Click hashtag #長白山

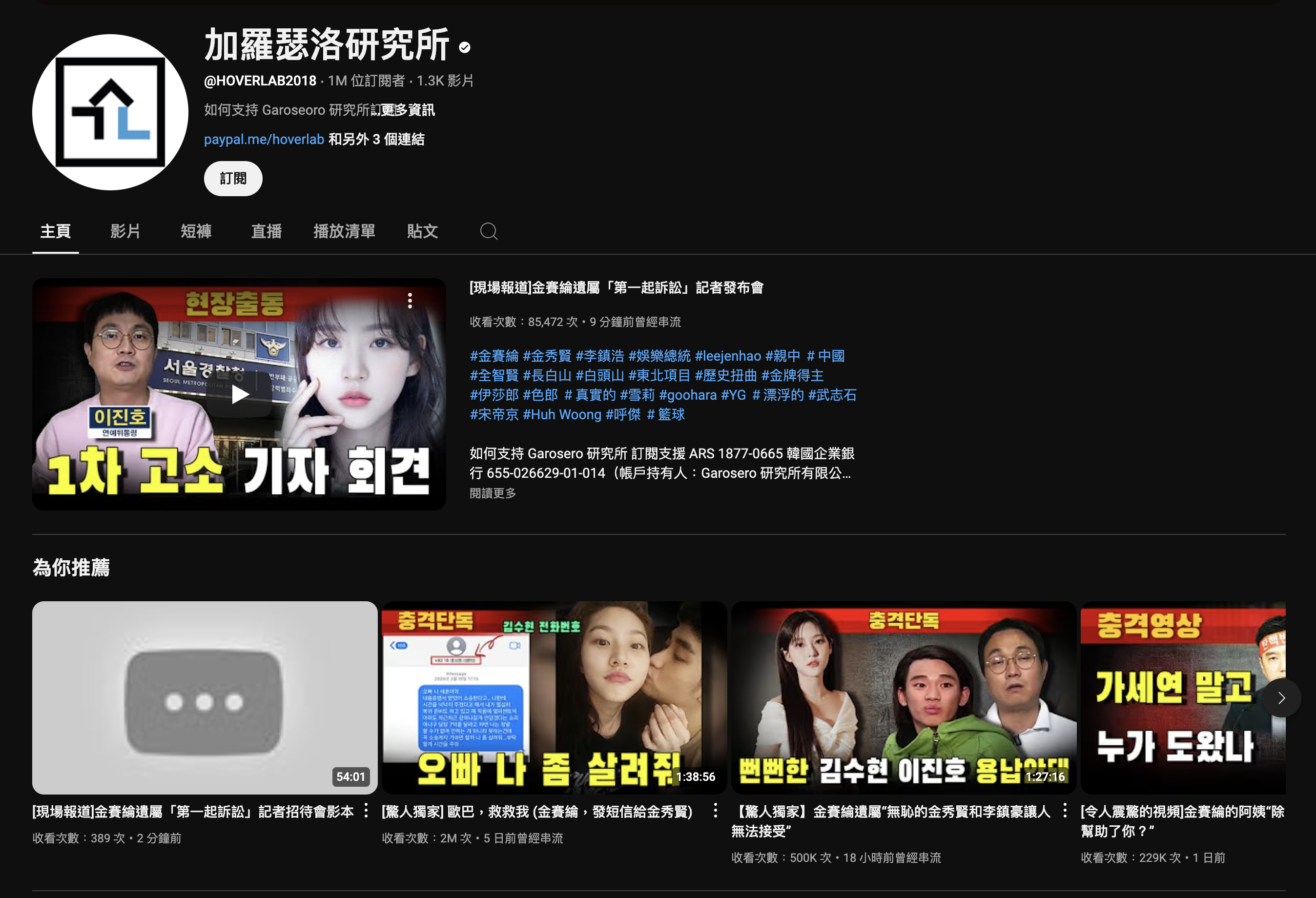tap(547, 375)
